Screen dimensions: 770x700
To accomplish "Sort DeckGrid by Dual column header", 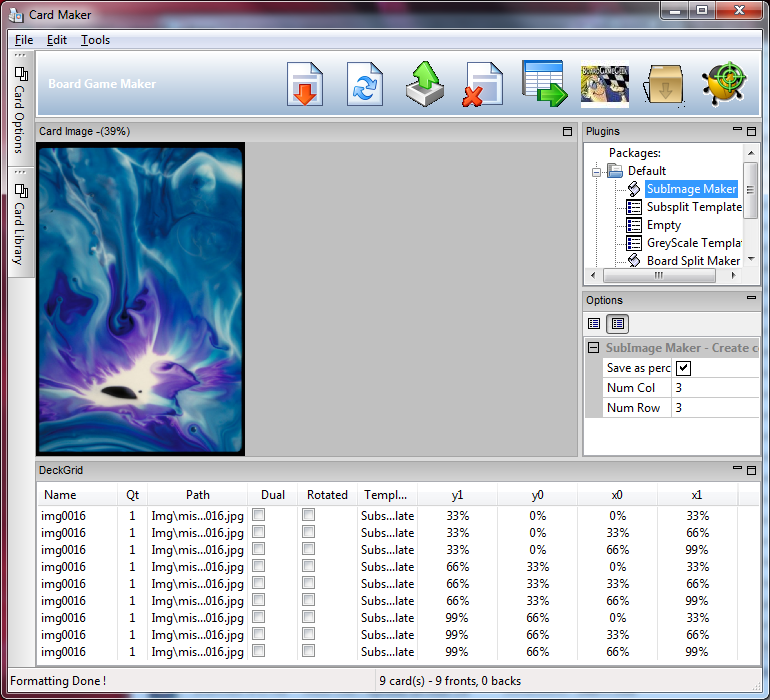I will pyautogui.click(x=273, y=495).
